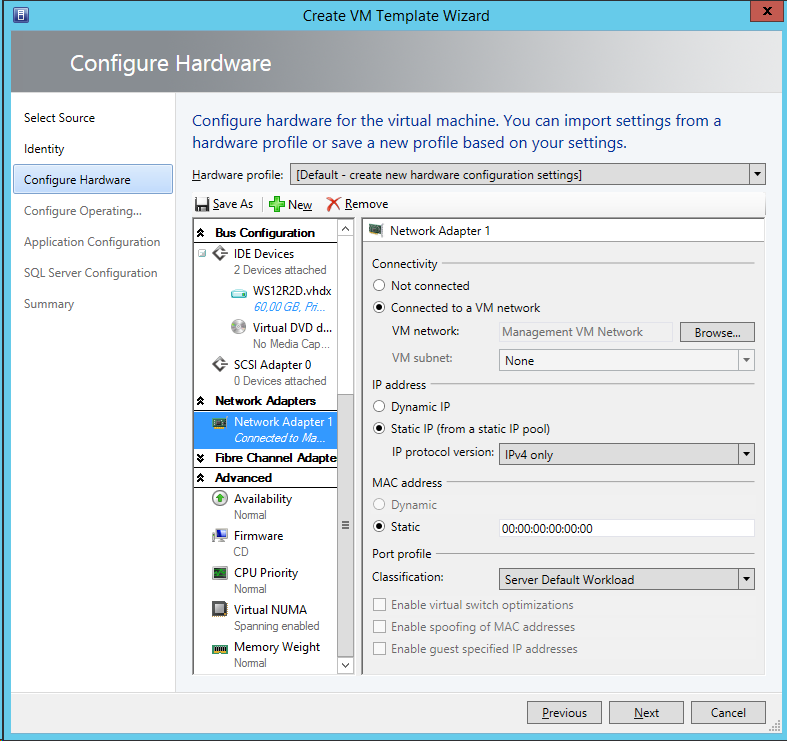Close the Create VM Template Wizard
Viewport: 787px width, 741px height.
click(x=767, y=11)
